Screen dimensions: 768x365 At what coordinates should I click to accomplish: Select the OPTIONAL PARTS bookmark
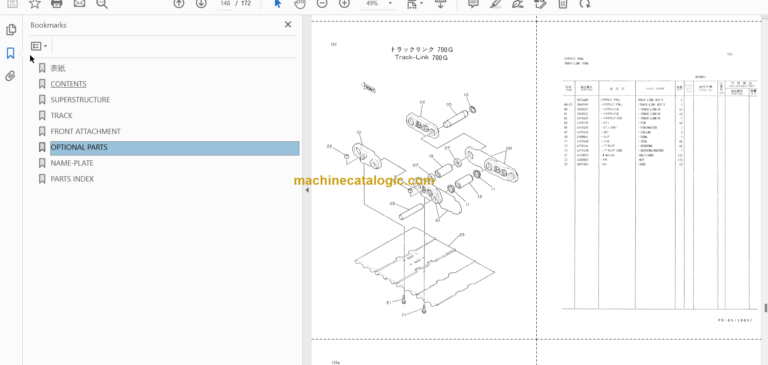pyautogui.click(x=174, y=148)
